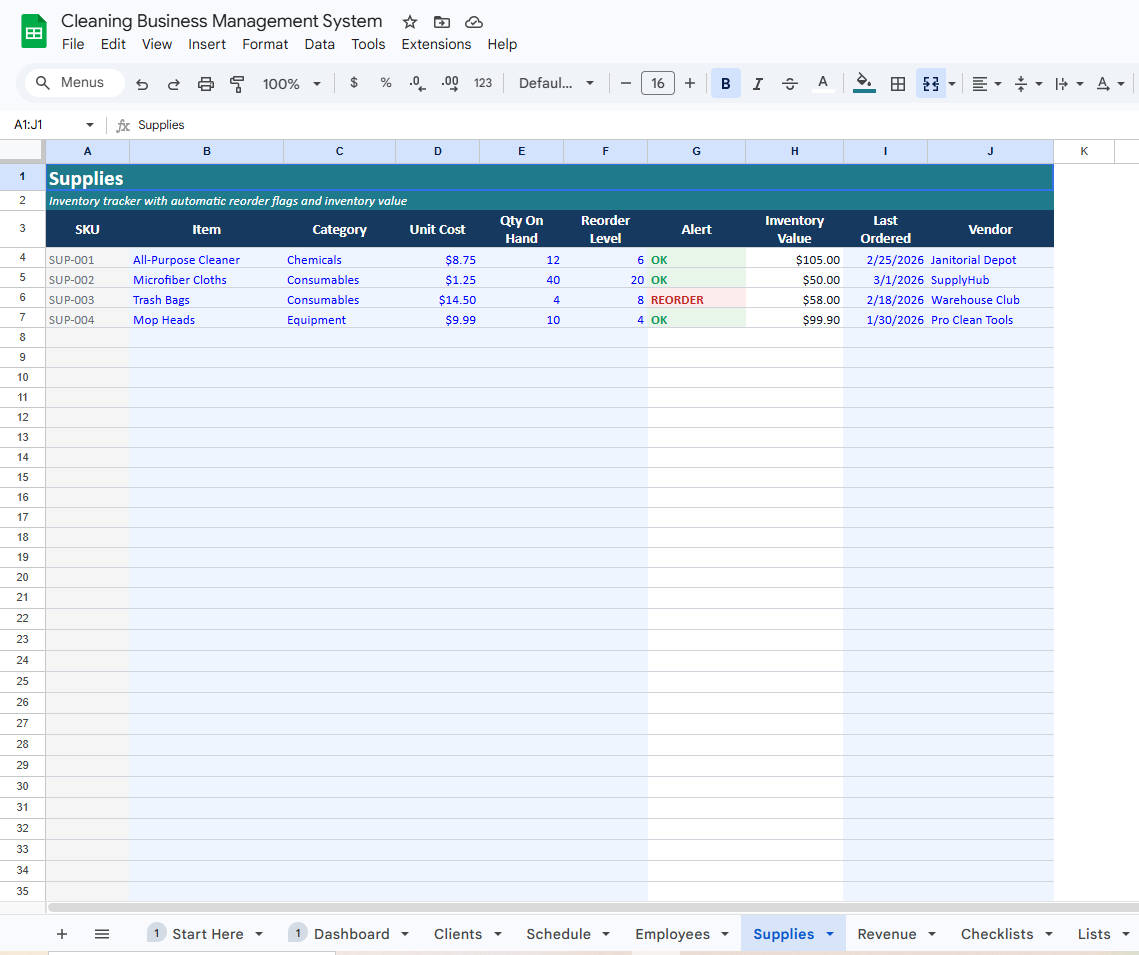
Task: Switch to the Employees tab
Action: pyautogui.click(x=673, y=934)
